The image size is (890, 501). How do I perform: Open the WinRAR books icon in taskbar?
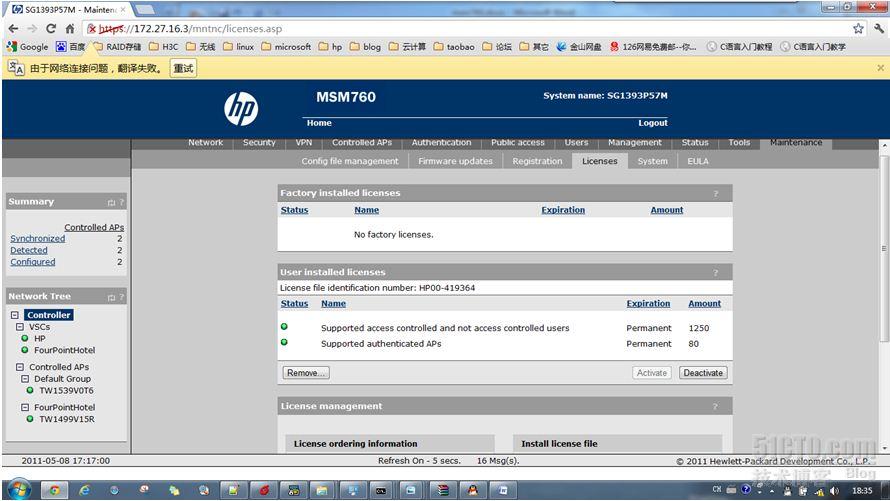coord(443,490)
